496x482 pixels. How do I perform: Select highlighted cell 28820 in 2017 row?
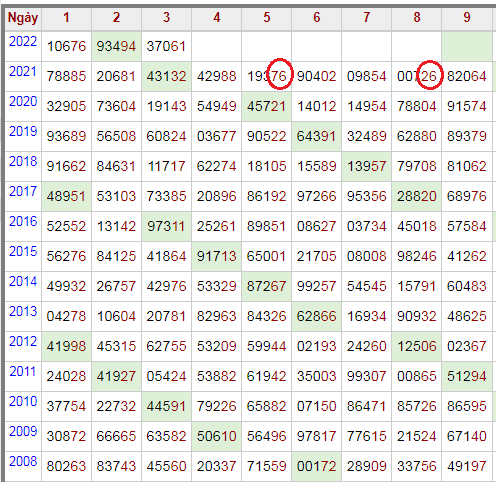[417, 196]
